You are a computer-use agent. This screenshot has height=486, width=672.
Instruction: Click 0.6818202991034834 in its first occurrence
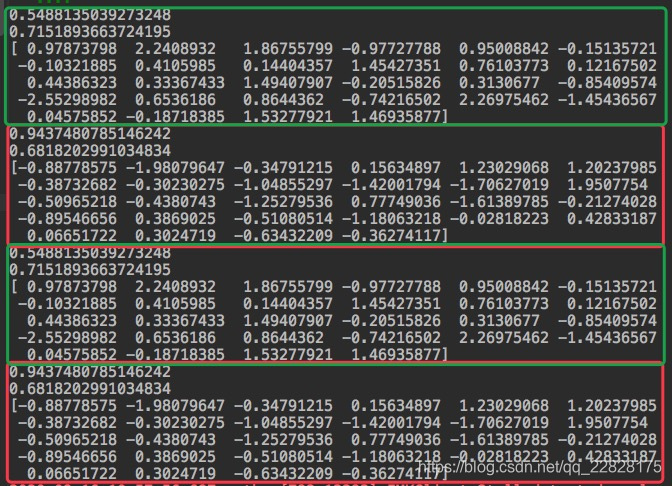[90, 150]
